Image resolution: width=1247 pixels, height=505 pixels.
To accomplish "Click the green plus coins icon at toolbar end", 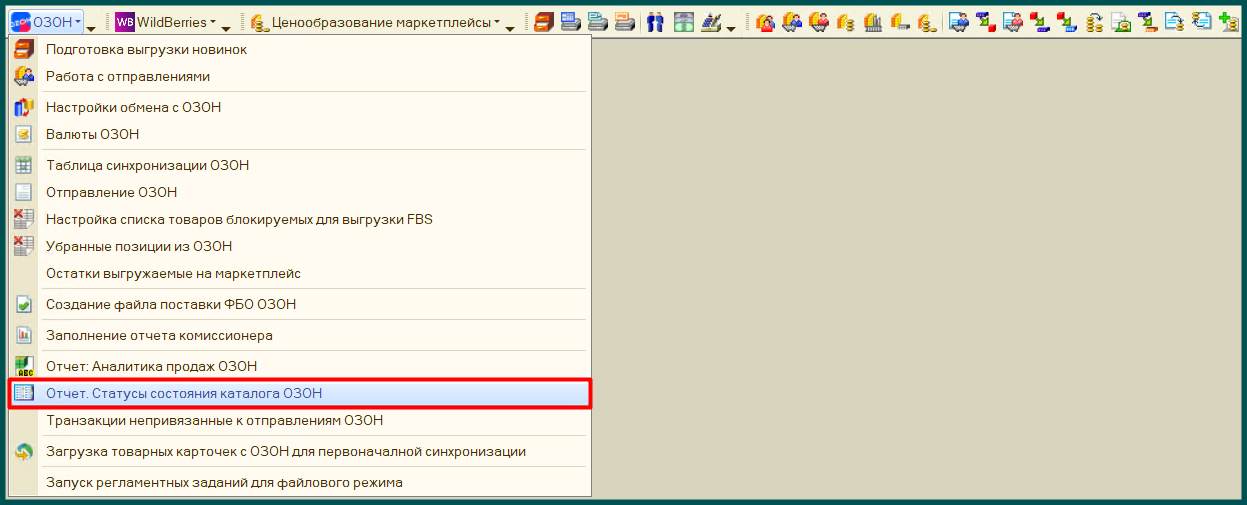I will point(1229,21).
